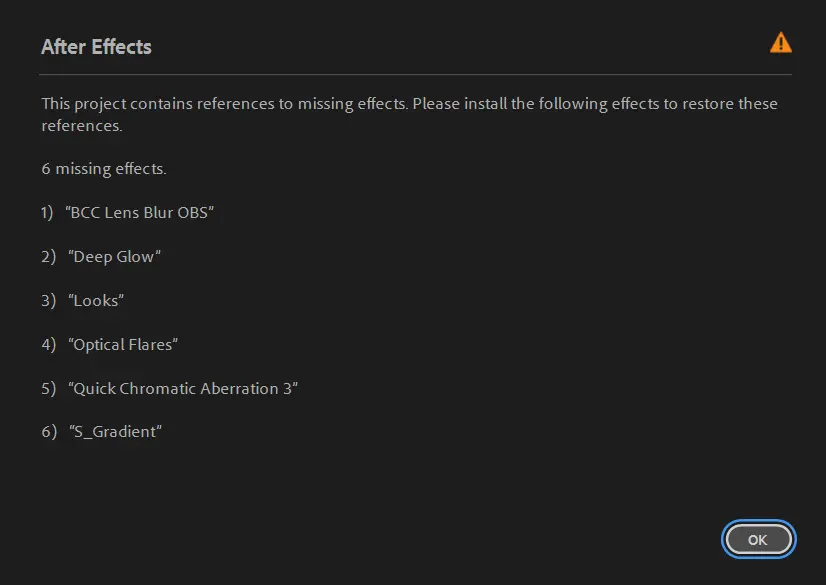
Task: Click the "1)" list number marker
Action: click(48, 213)
